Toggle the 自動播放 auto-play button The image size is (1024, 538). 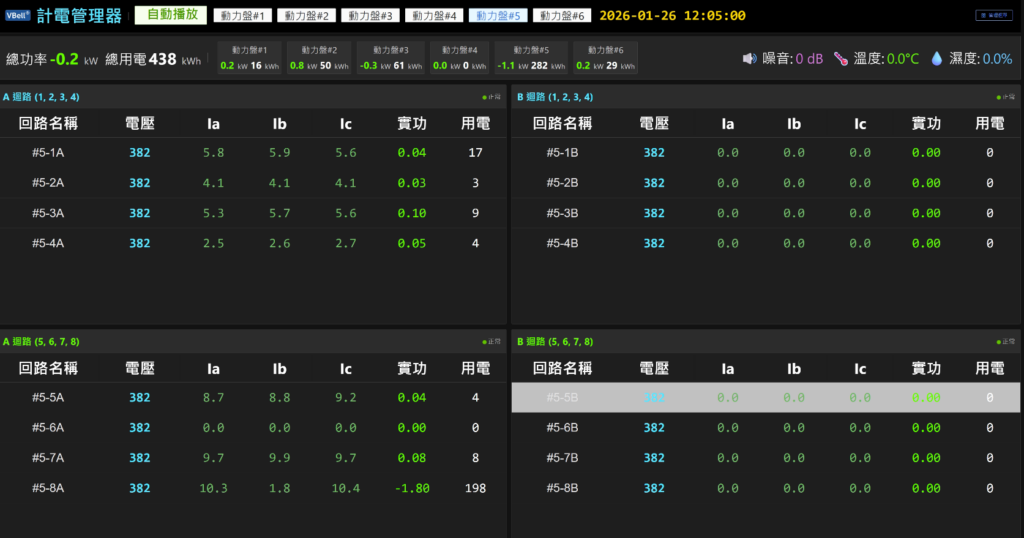point(171,16)
